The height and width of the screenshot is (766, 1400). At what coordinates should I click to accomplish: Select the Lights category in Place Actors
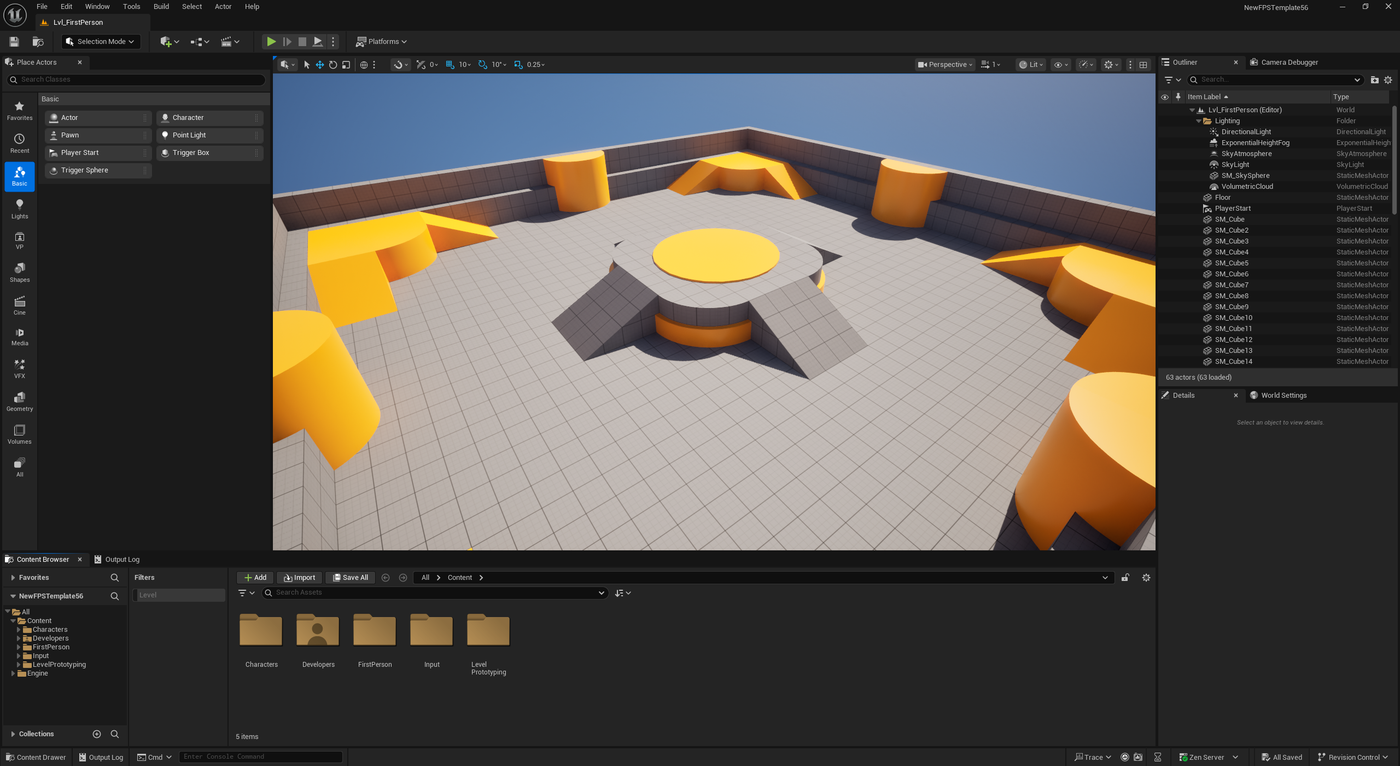point(19,209)
